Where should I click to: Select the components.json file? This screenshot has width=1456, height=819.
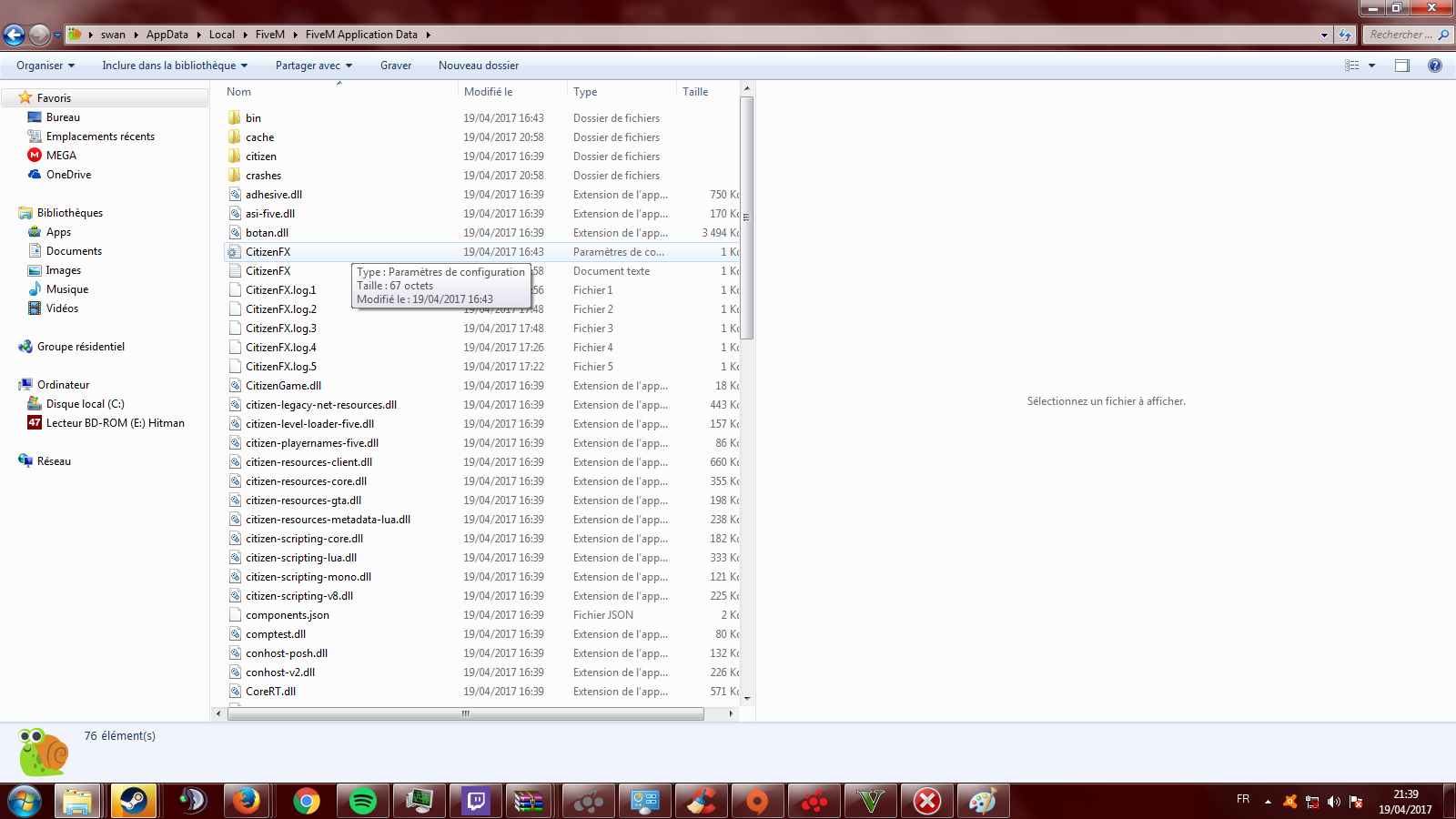click(287, 615)
